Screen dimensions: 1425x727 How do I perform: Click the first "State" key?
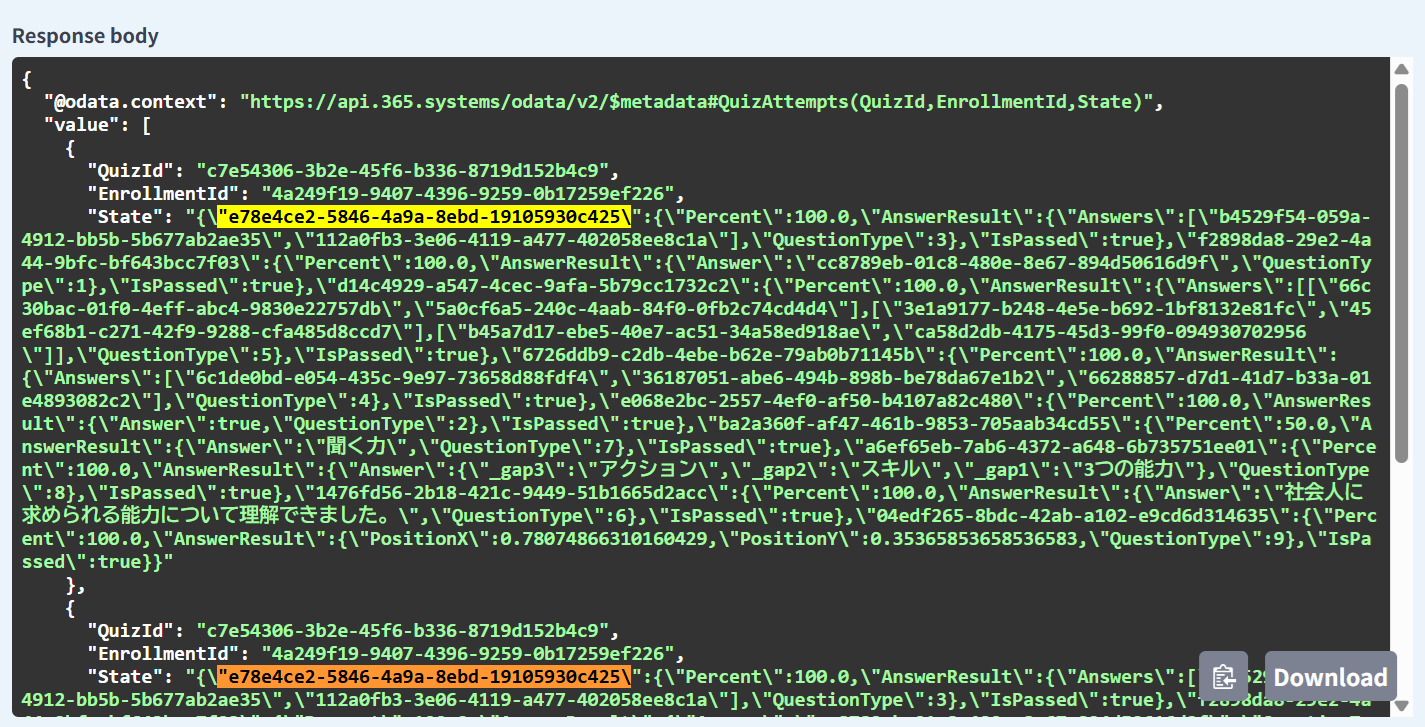coord(124,216)
